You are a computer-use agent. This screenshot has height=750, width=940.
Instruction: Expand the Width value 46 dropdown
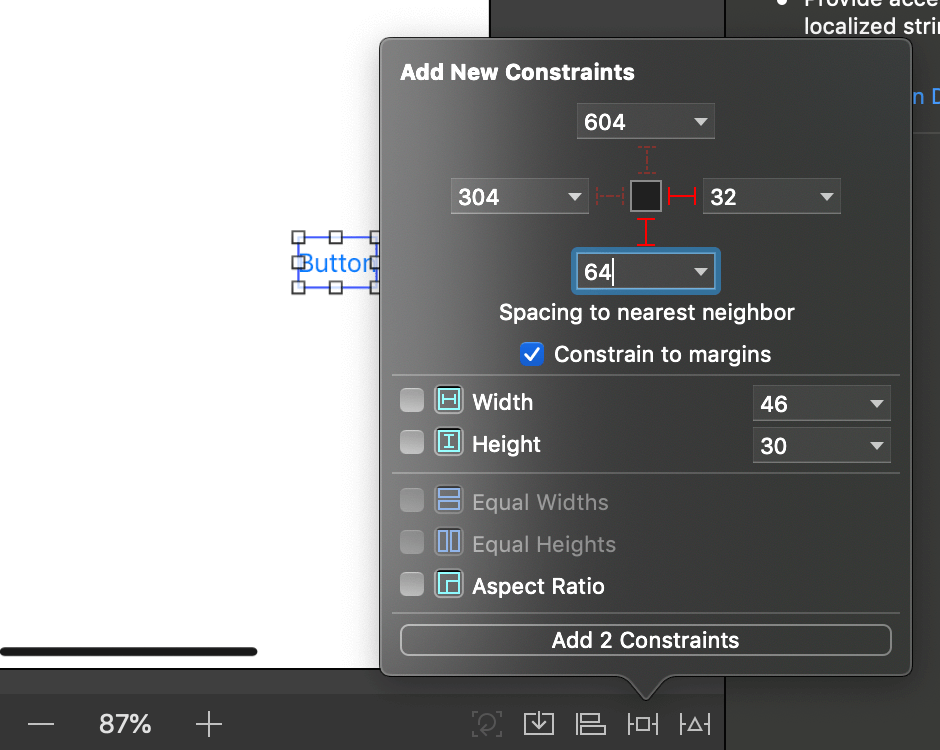tap(876, 404)
